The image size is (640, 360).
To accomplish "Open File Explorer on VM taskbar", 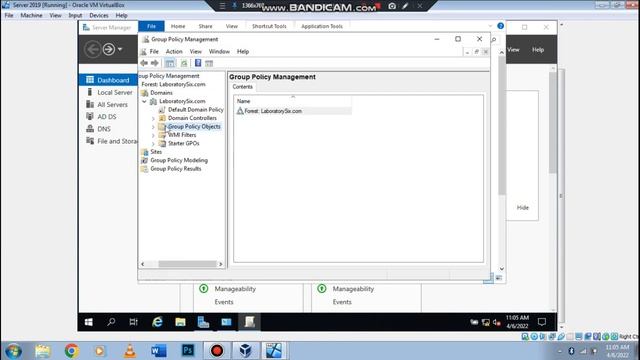I will click(x=180, y=322).
